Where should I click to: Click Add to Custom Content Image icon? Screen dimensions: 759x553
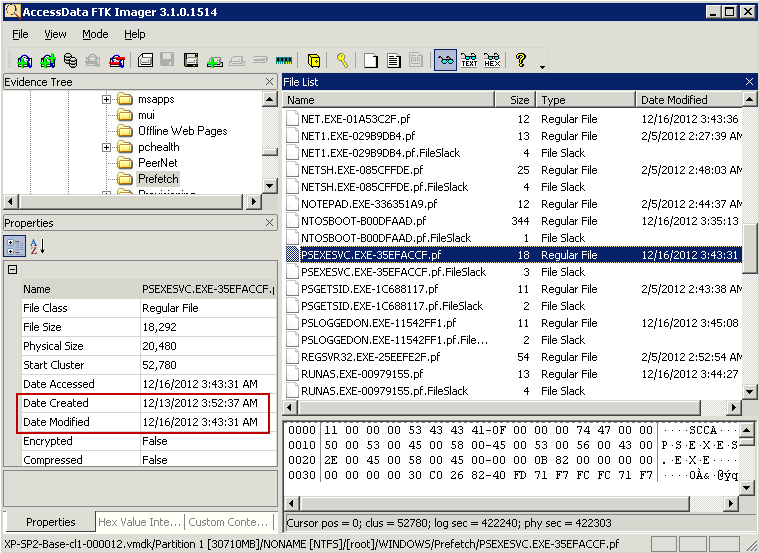tap(214, 61)
